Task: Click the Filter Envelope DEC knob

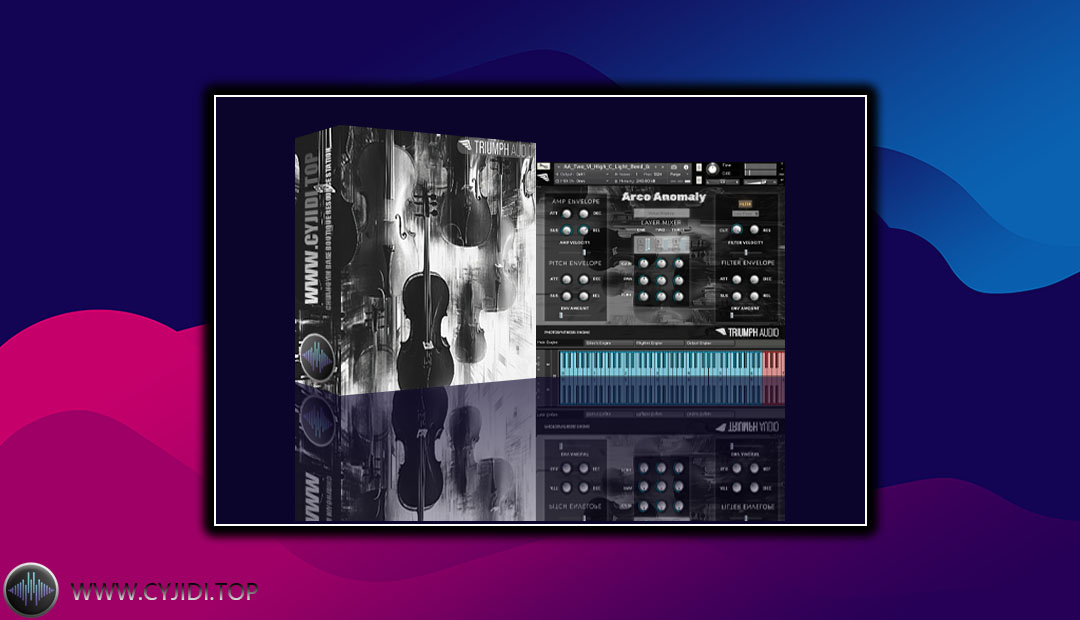Action: (x=754, y=280)
